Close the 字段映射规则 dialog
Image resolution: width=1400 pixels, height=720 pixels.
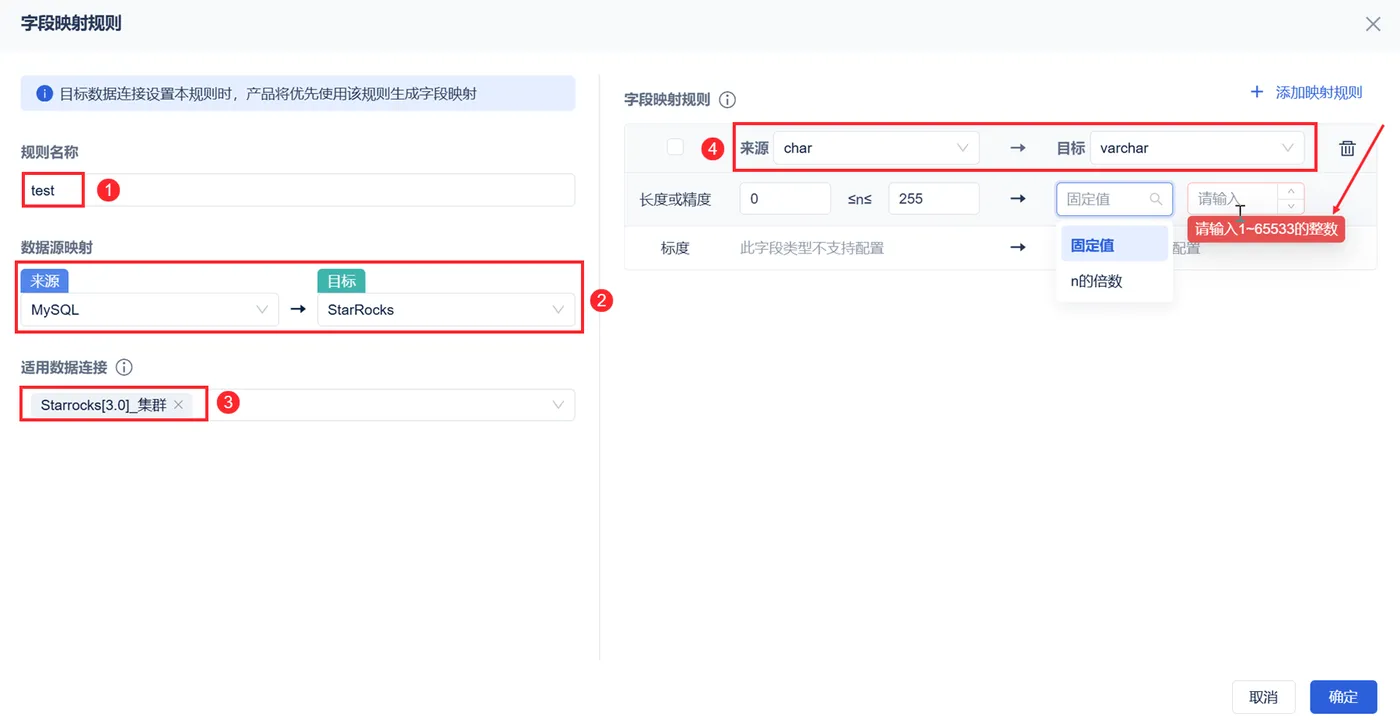1373,24
